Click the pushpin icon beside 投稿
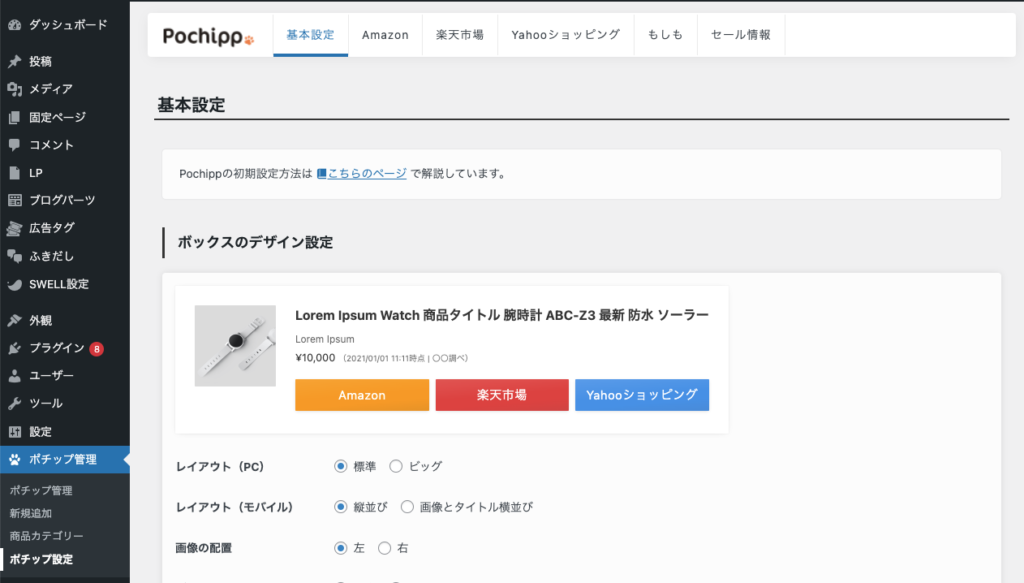Image resolution: width=1024 pixels, height=583 pixels. pyautogui.click(x=14, y=61)
